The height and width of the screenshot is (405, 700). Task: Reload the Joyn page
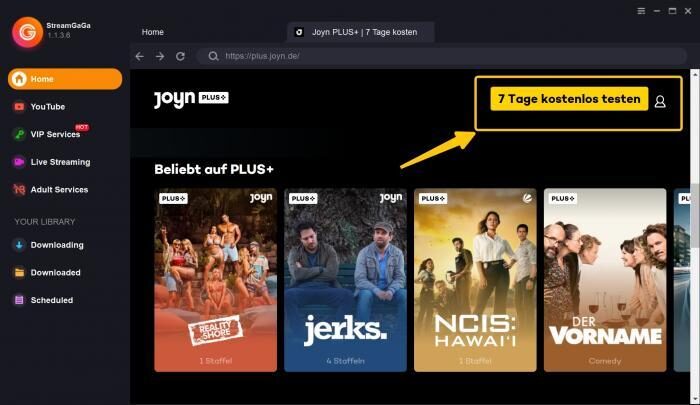(180, 56)
